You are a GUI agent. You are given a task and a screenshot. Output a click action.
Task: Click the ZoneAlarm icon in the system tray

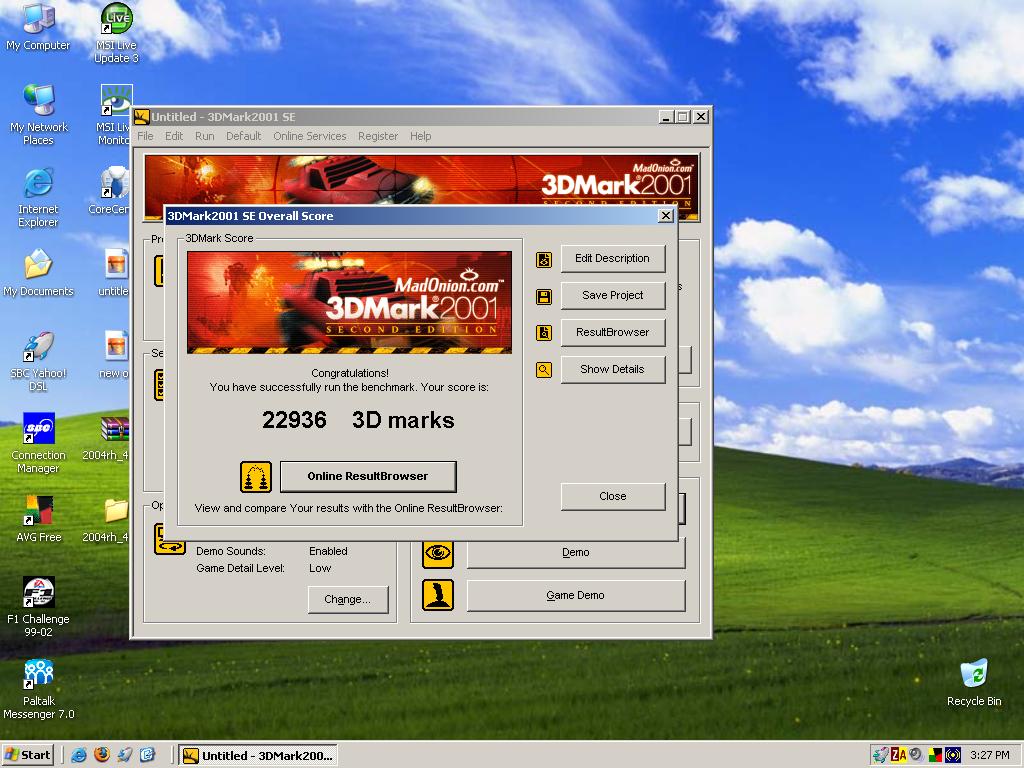tap(898, 755)
